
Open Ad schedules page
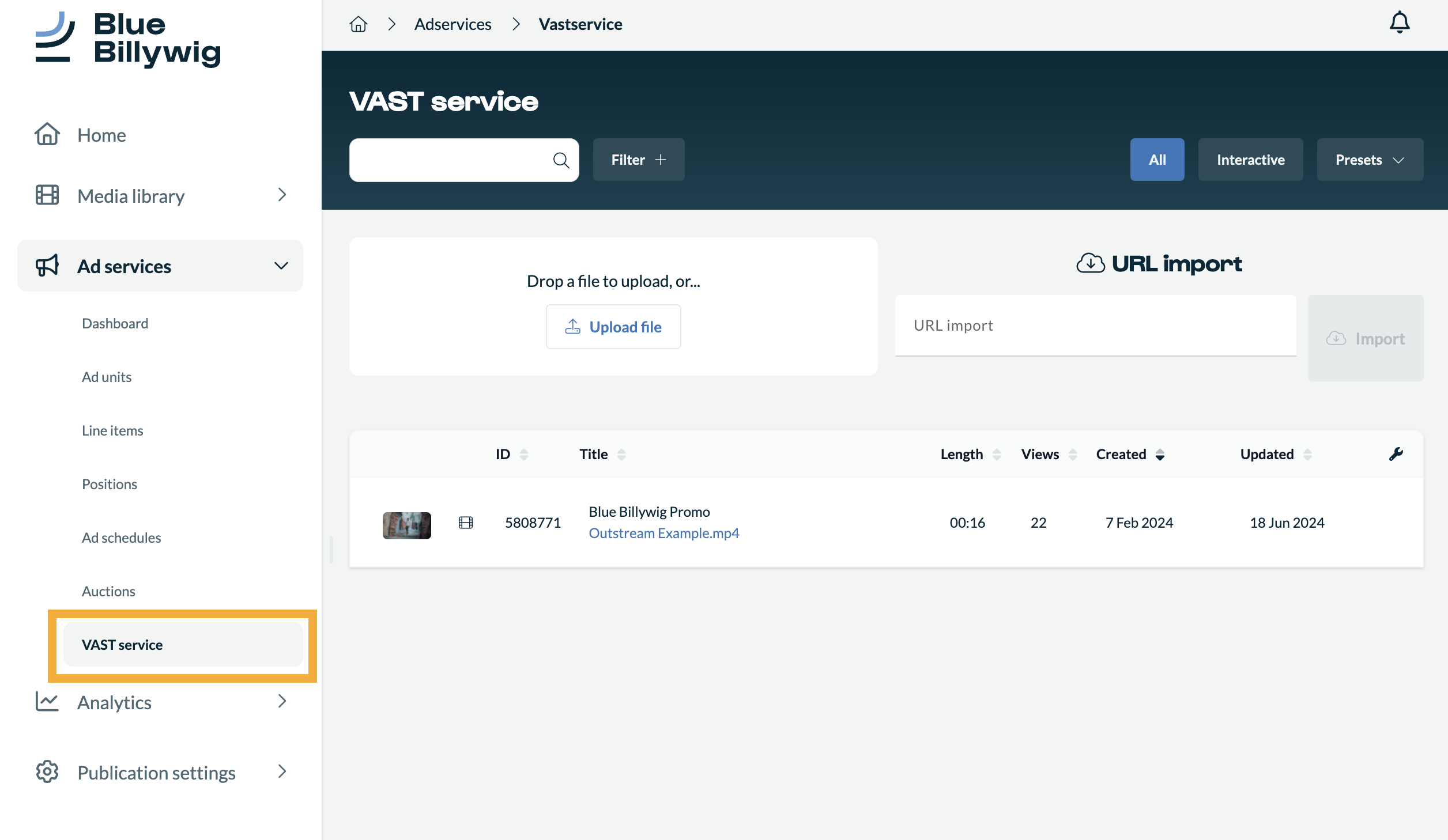[121, 538]
